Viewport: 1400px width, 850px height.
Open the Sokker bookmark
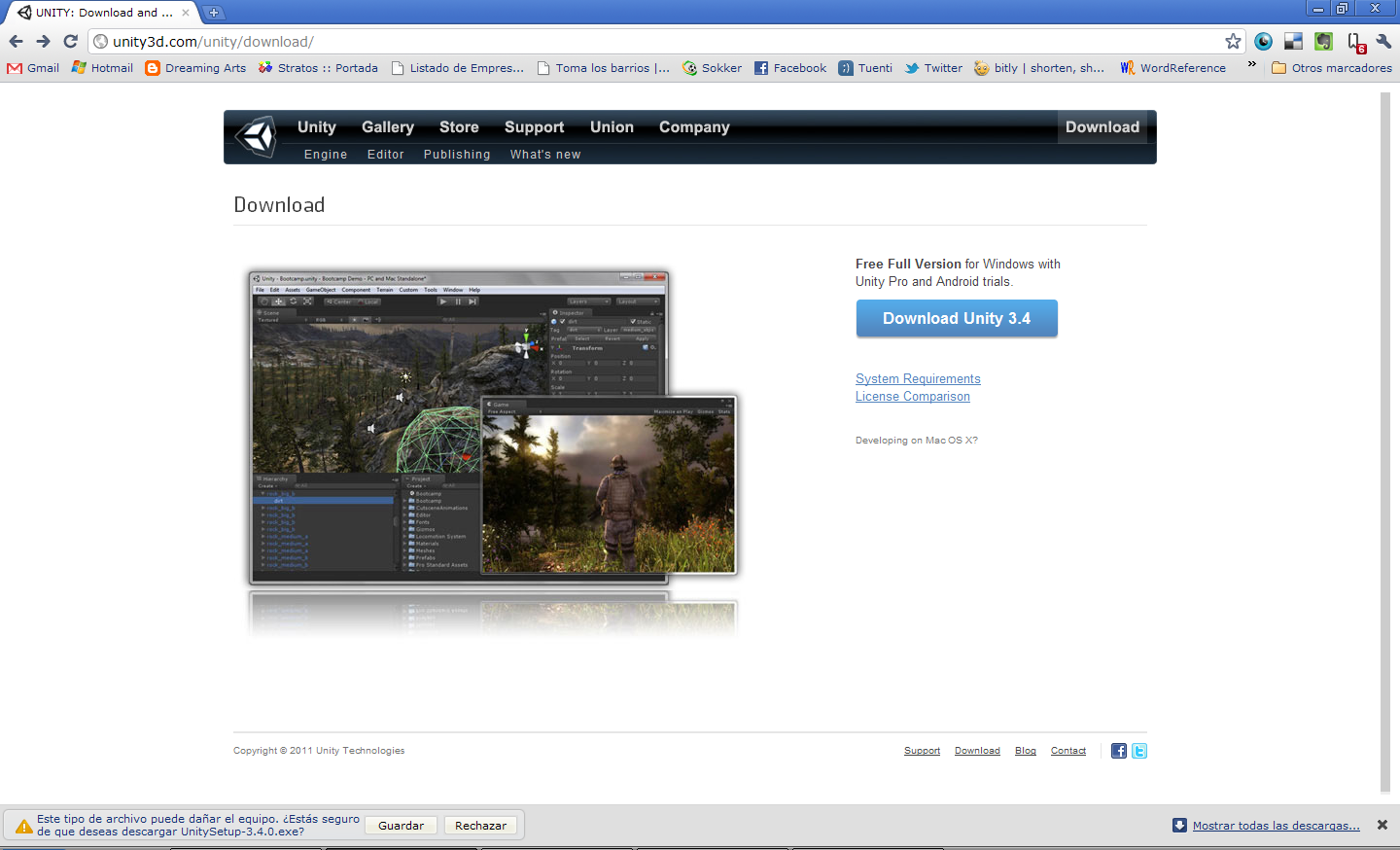(712, 68)
